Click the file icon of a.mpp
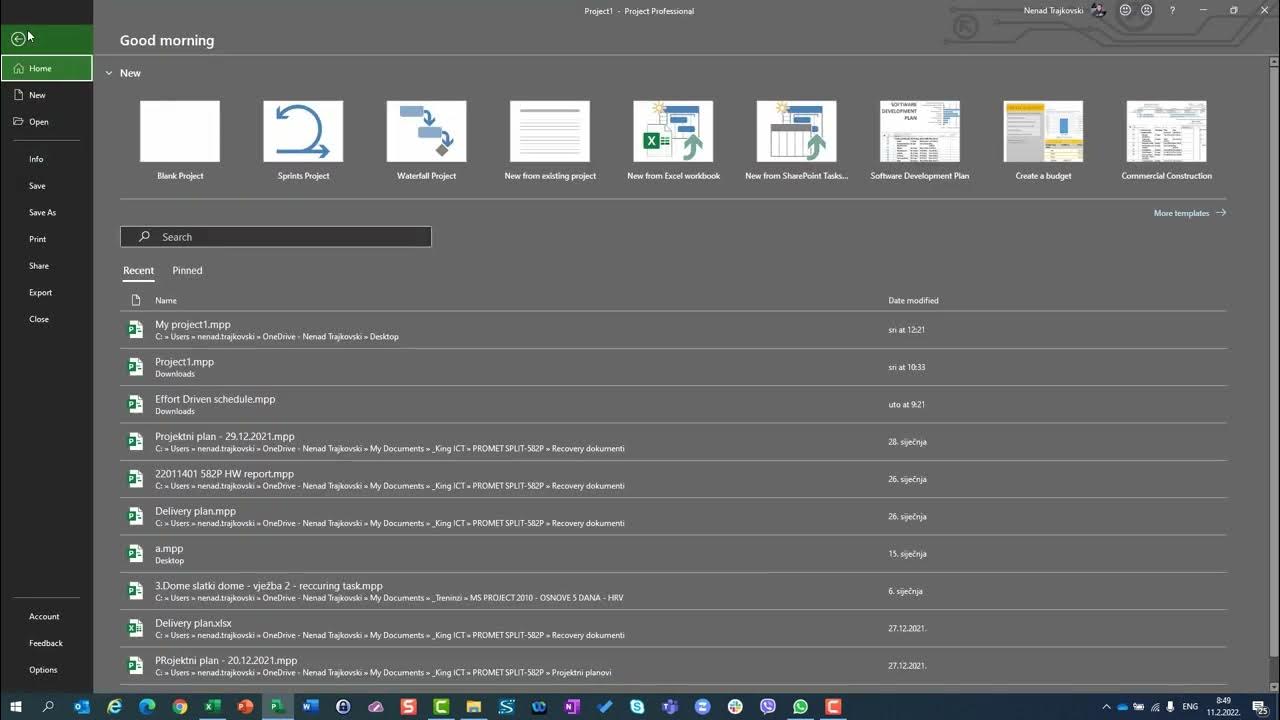1280x720 pixels. [x=135, y=554]
